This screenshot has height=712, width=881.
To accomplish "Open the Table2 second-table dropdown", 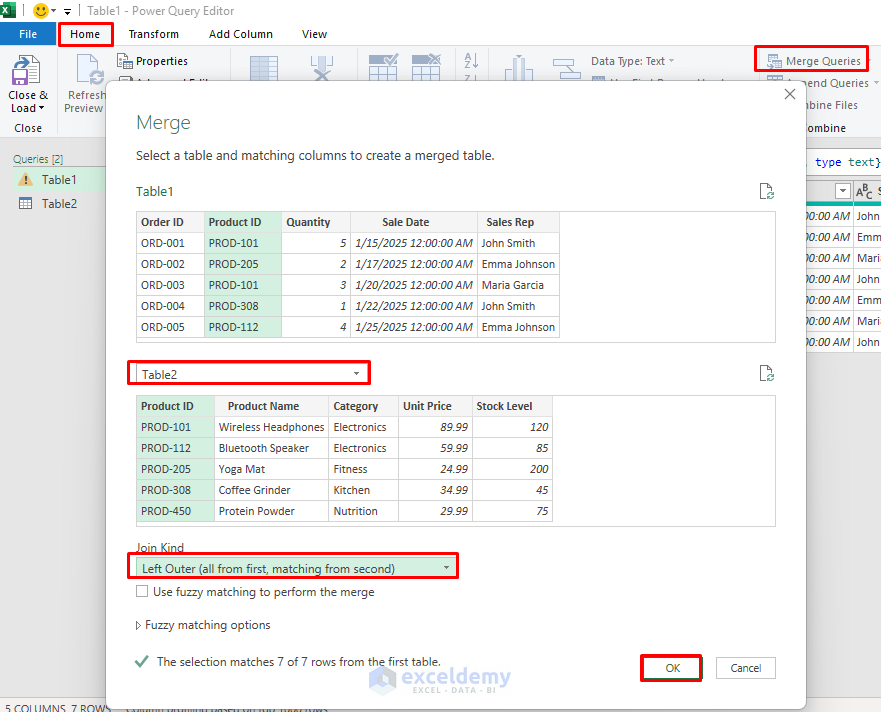I will [356, 374].
